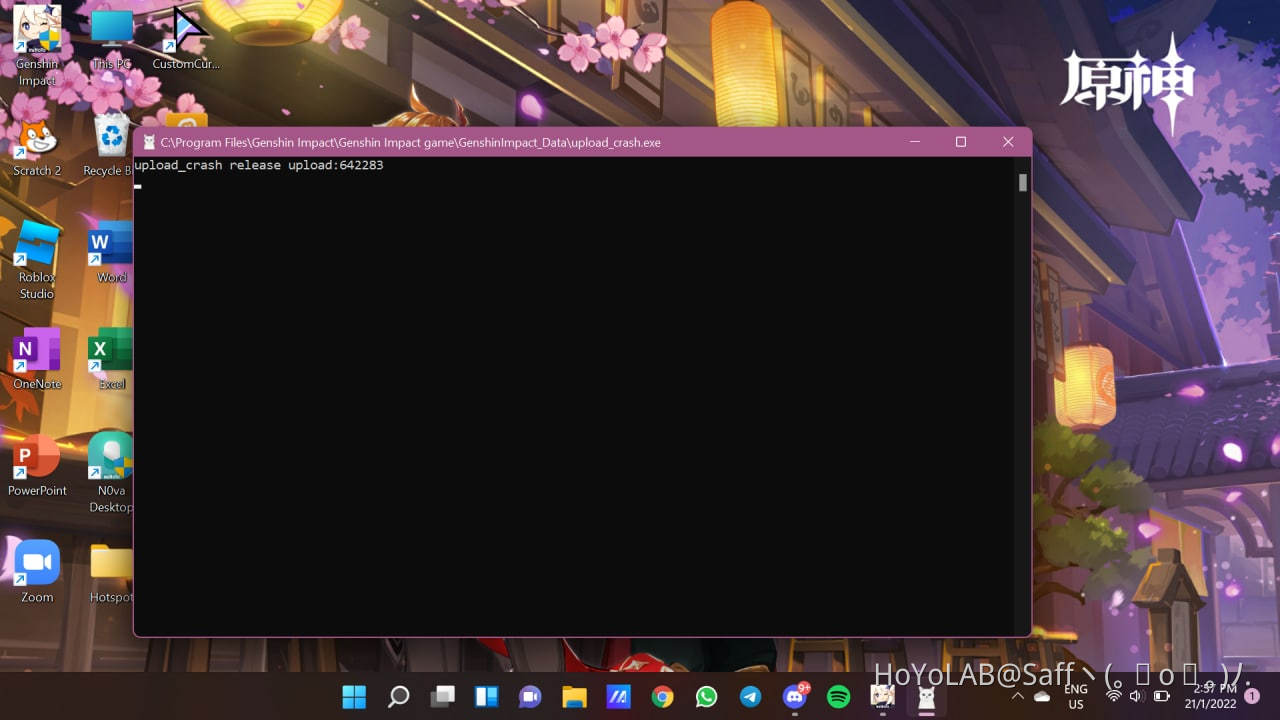Screen dimensions: 1280x720
Task: Open the Zoom desktop shortcut
Action: tap(37, 565)
